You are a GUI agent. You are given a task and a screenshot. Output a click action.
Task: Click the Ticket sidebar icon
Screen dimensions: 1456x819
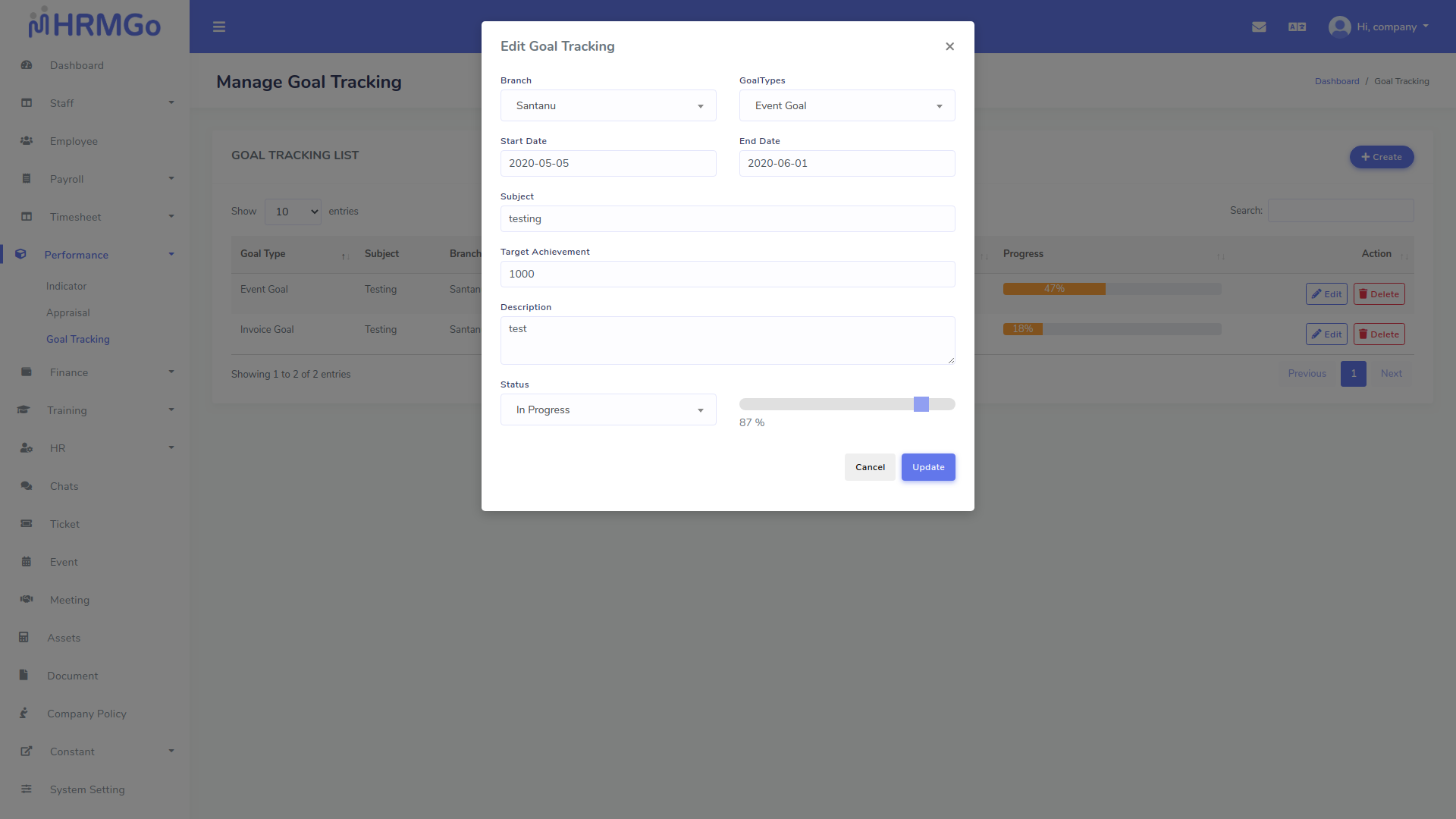pyautogui.click(x=27, y=523)
